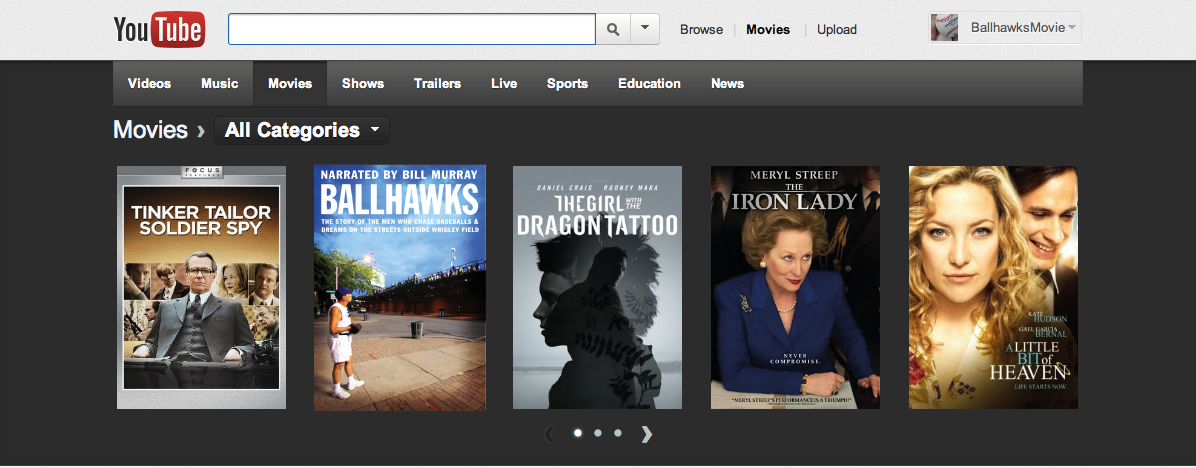Open Tinker Tailor Soldier Spy poster
This screenshot has height=468, width=1196.
[201, 287]
